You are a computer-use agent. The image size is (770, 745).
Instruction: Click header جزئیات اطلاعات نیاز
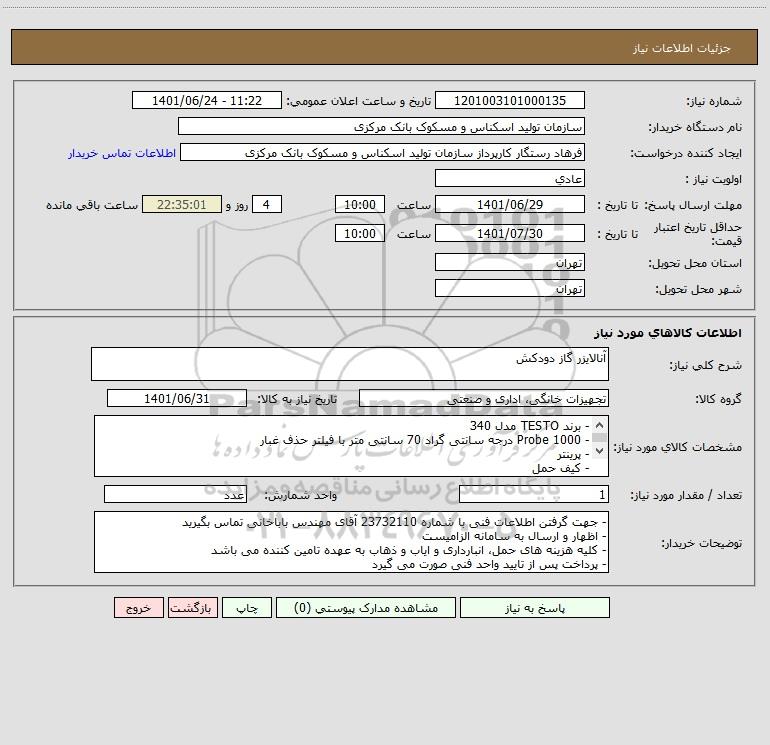pos(682,48)
